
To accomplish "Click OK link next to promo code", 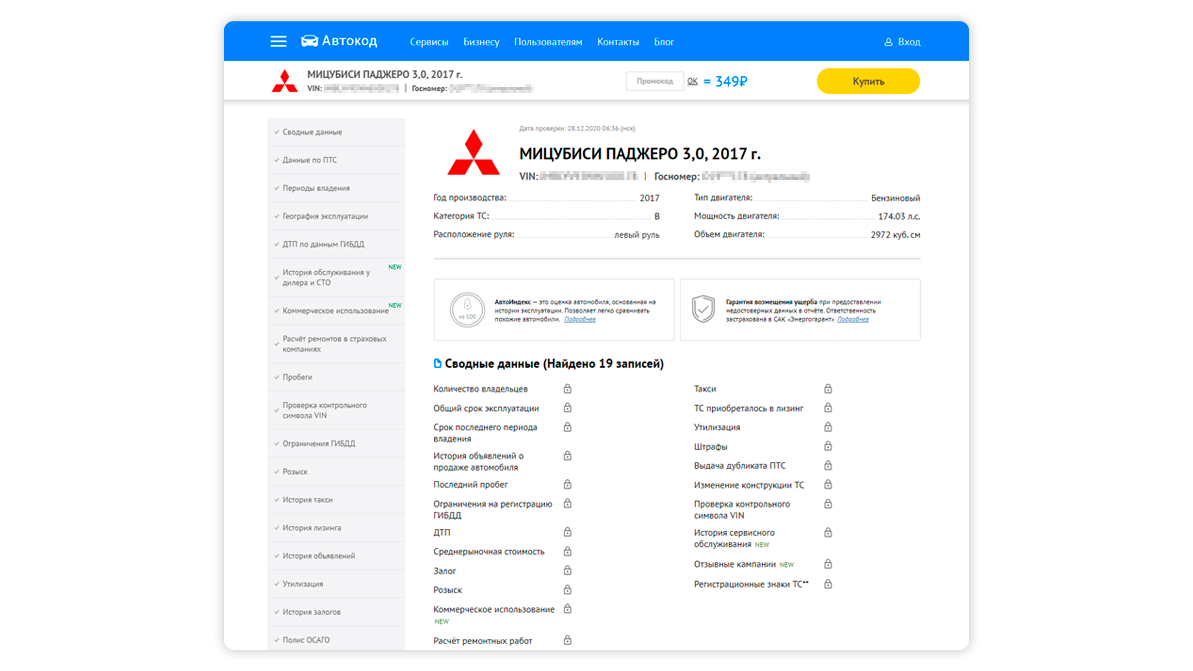I will [x=692, y=81].
